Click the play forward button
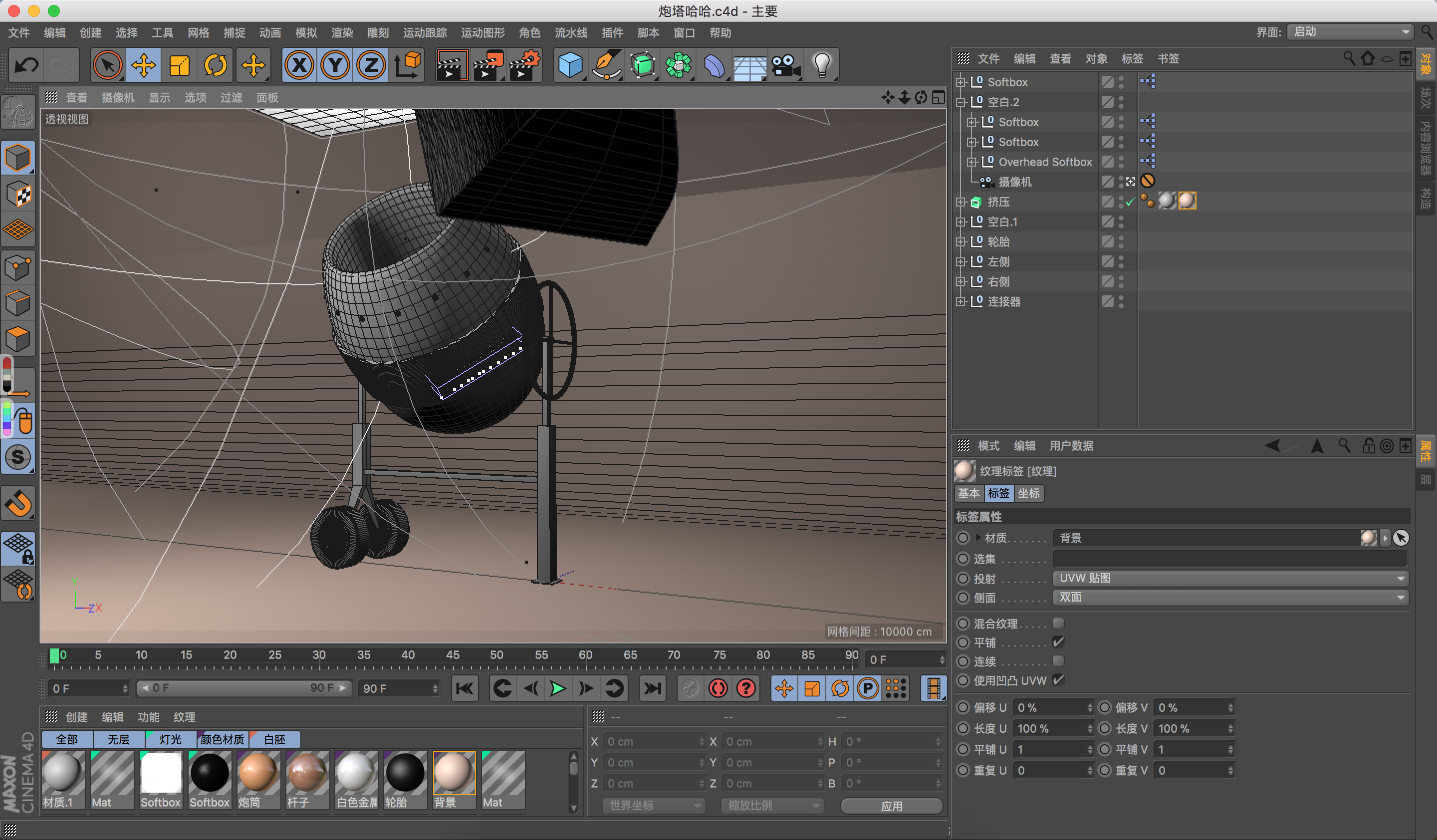 pyautogui.click(x=558, y=688)
